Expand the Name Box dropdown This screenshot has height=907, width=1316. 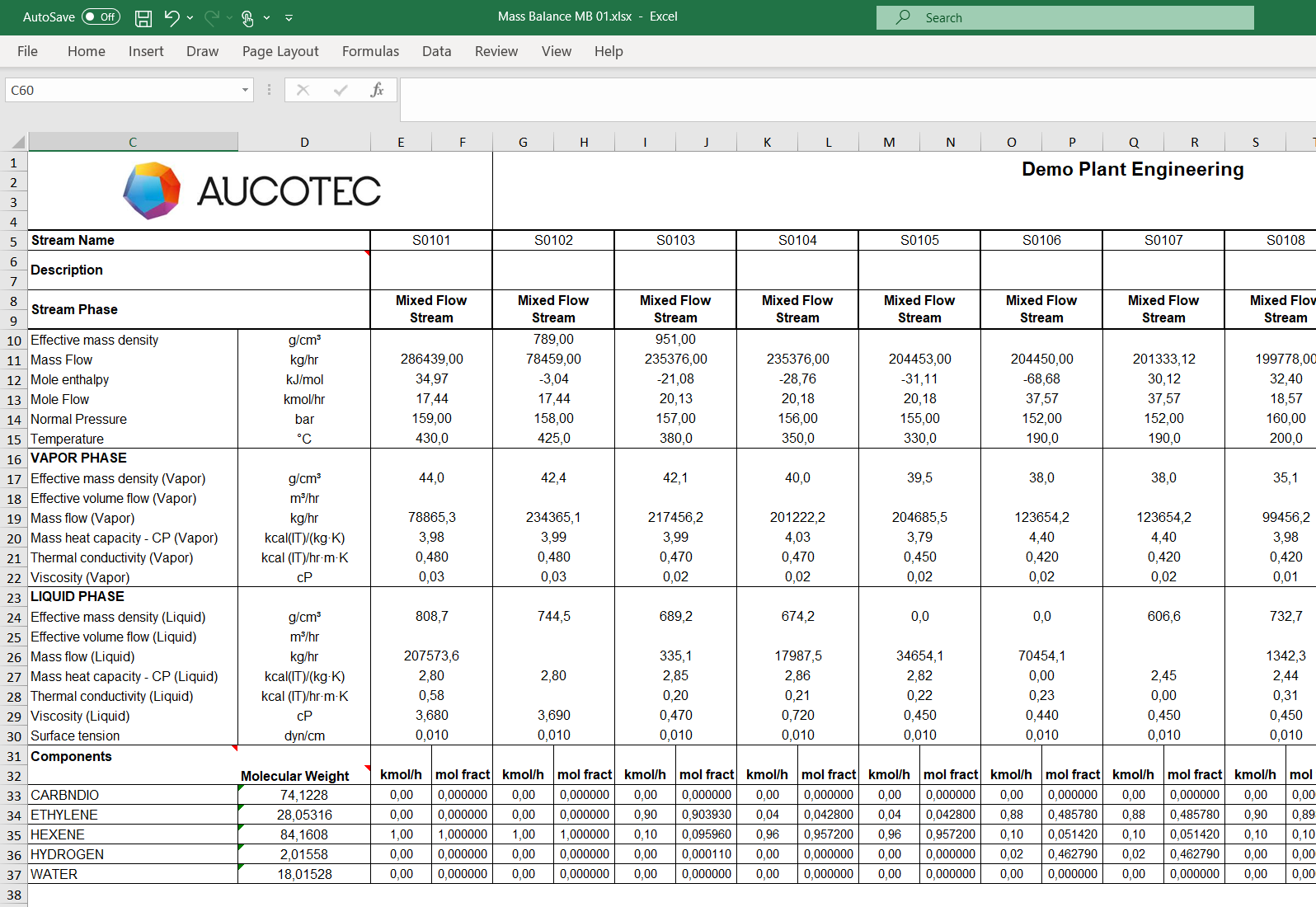tap(245, 90)
